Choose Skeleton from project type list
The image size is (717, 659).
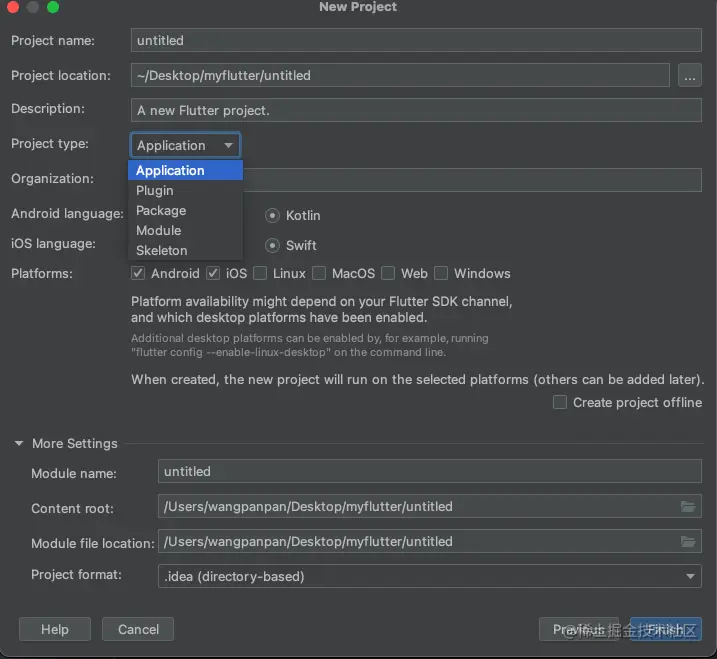(x=162, y=250)
